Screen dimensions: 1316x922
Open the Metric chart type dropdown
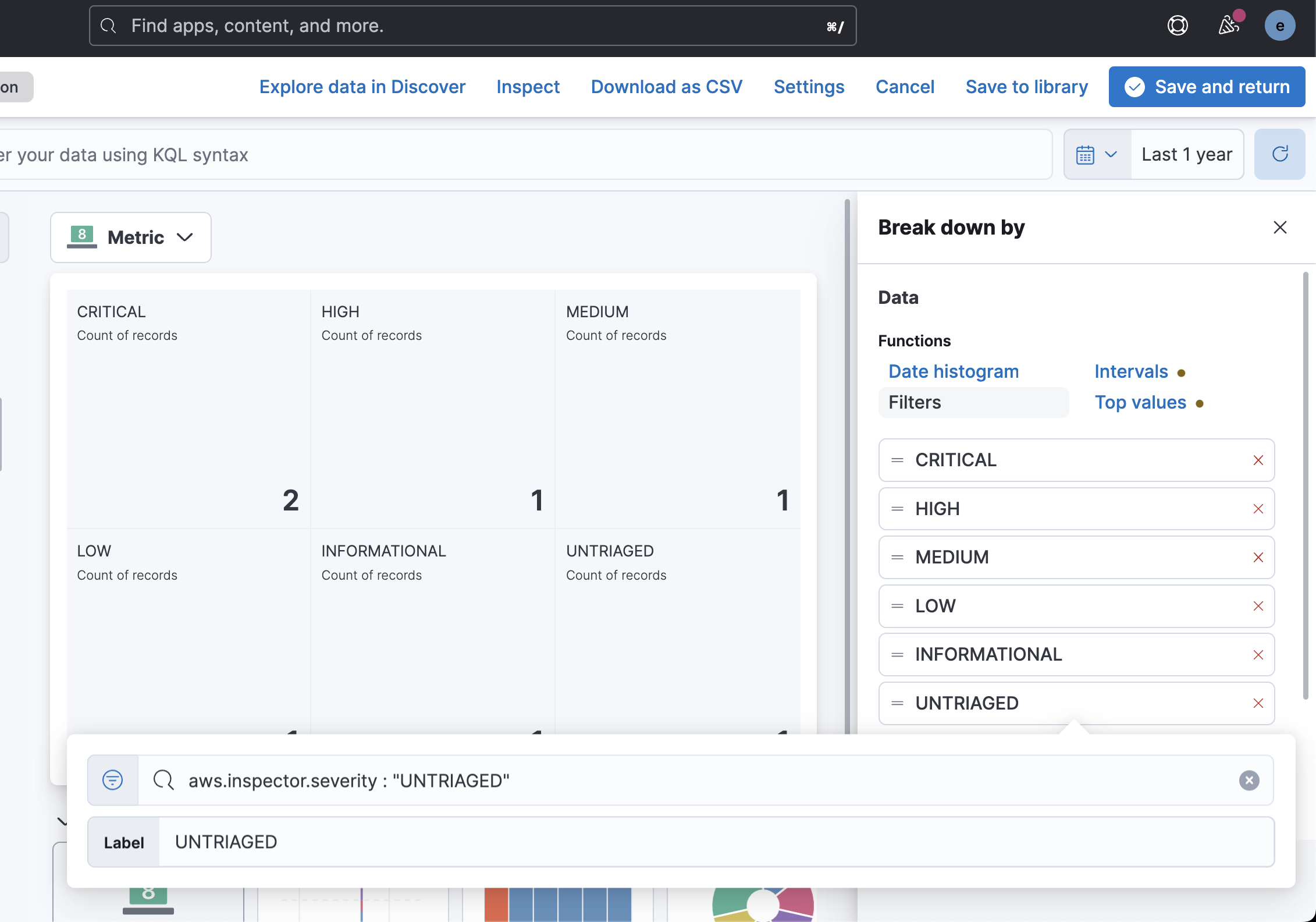point(131,237)
